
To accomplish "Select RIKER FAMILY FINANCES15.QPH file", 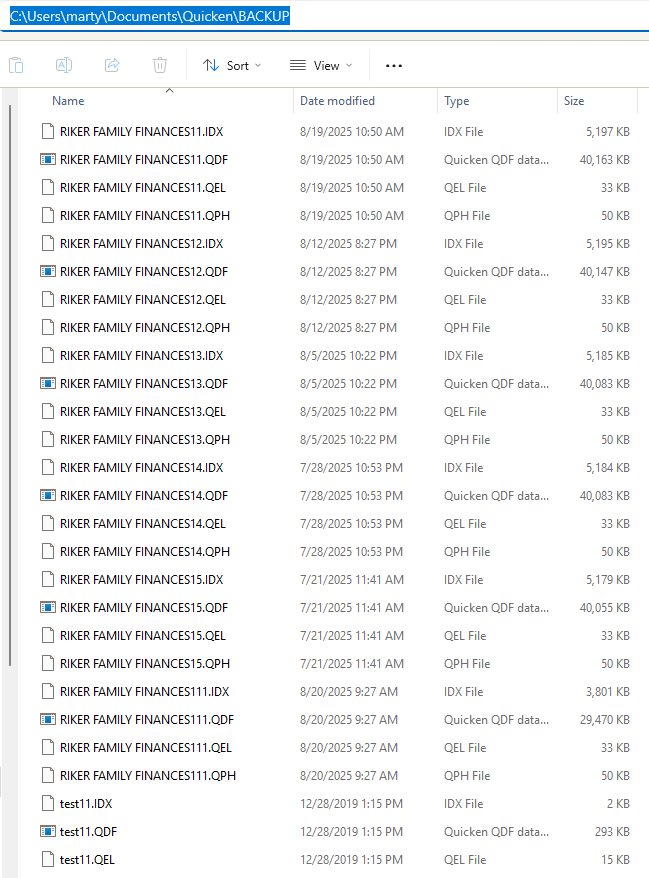I will coord(336,664).
